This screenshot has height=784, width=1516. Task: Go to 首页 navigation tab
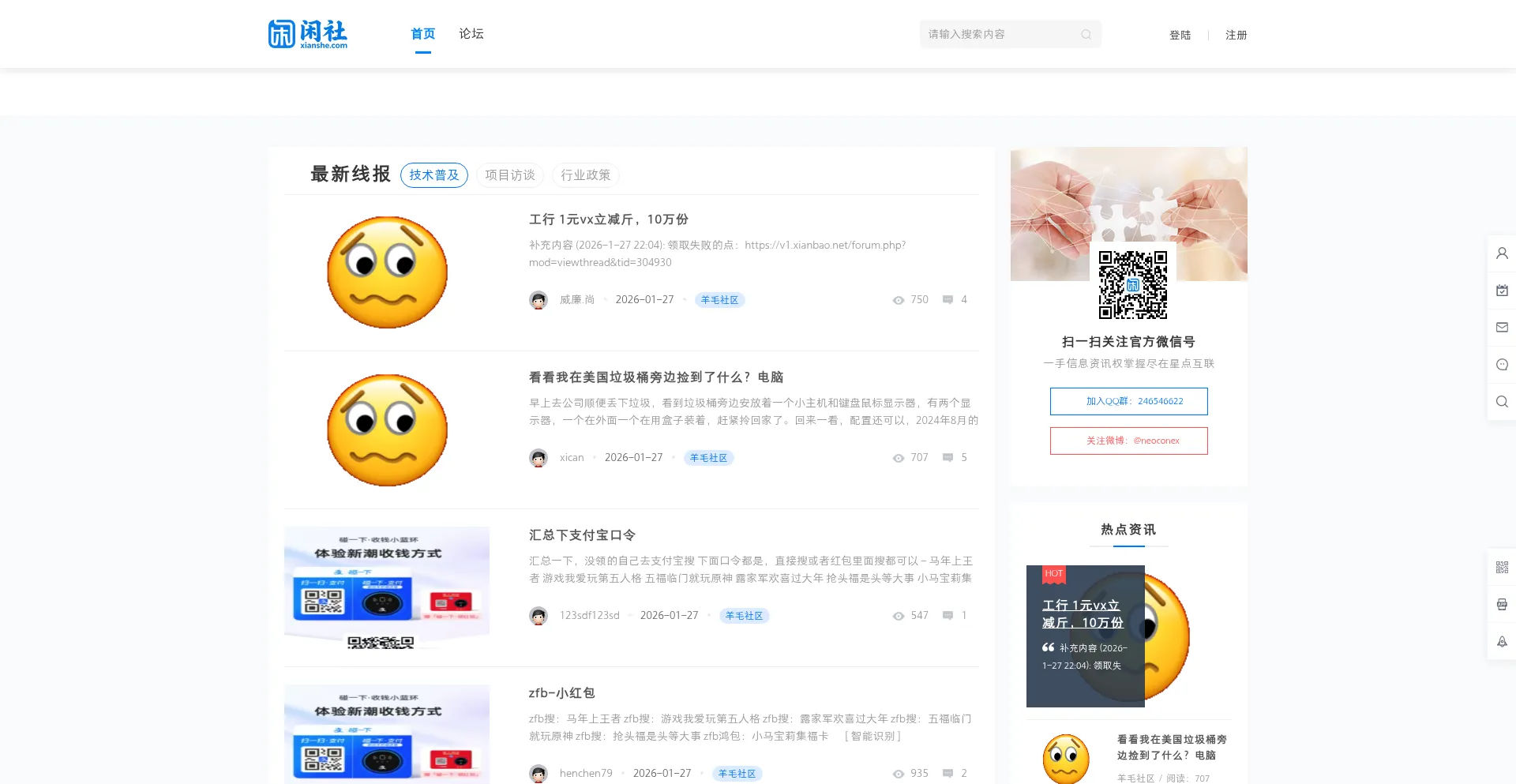(x=423, y=34)
